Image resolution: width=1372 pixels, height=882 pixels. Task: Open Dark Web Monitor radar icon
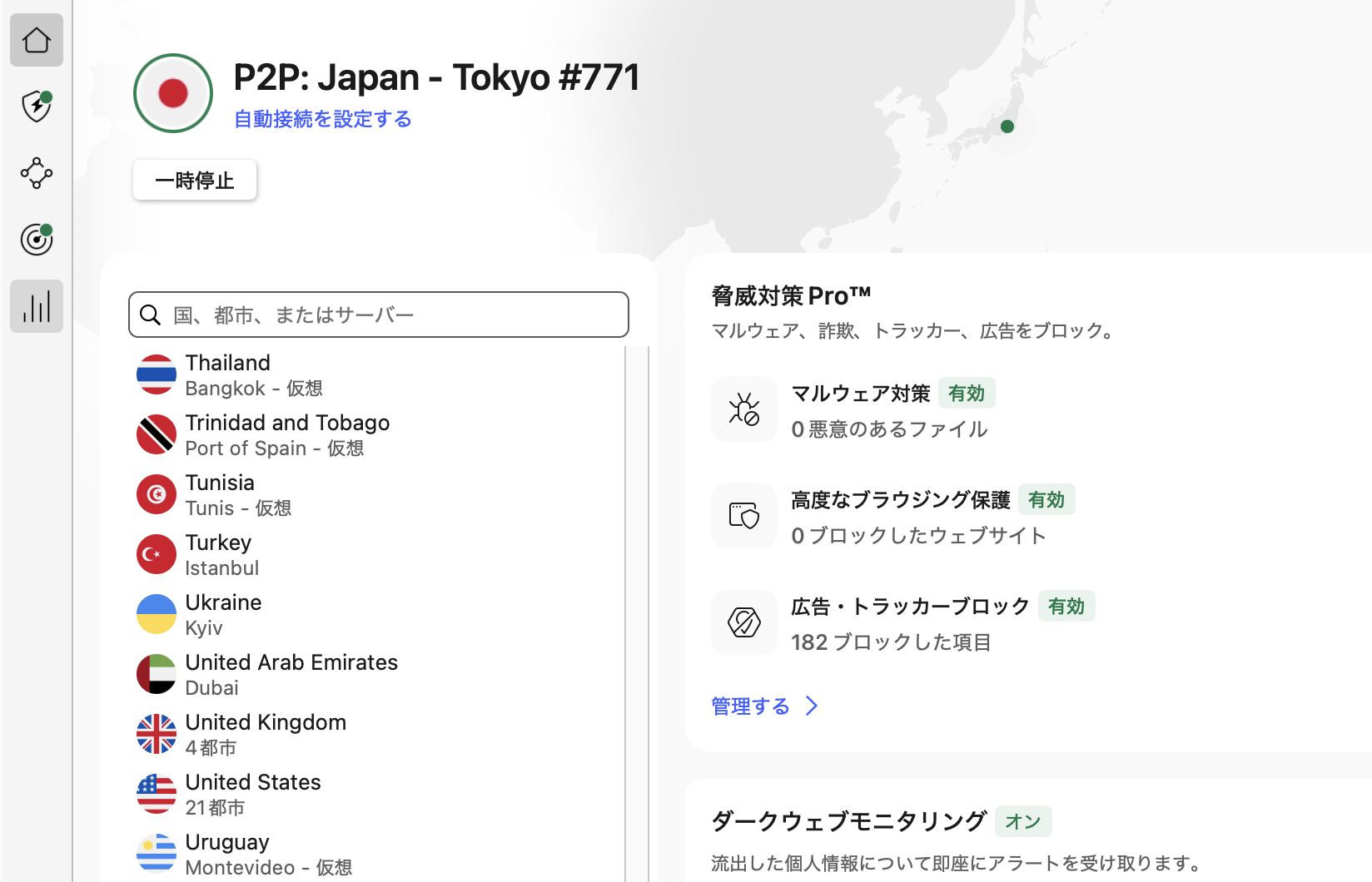click(37, 240)
